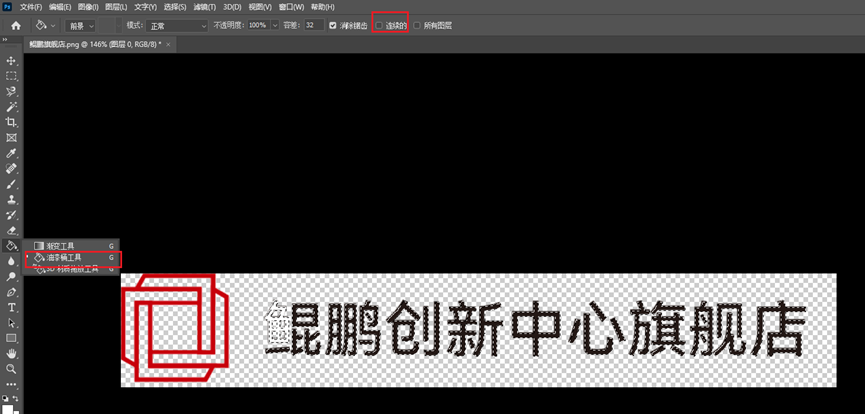865x414 pixels.
Task: Open the 视图(V) menu
Action: tap(260, 7)
